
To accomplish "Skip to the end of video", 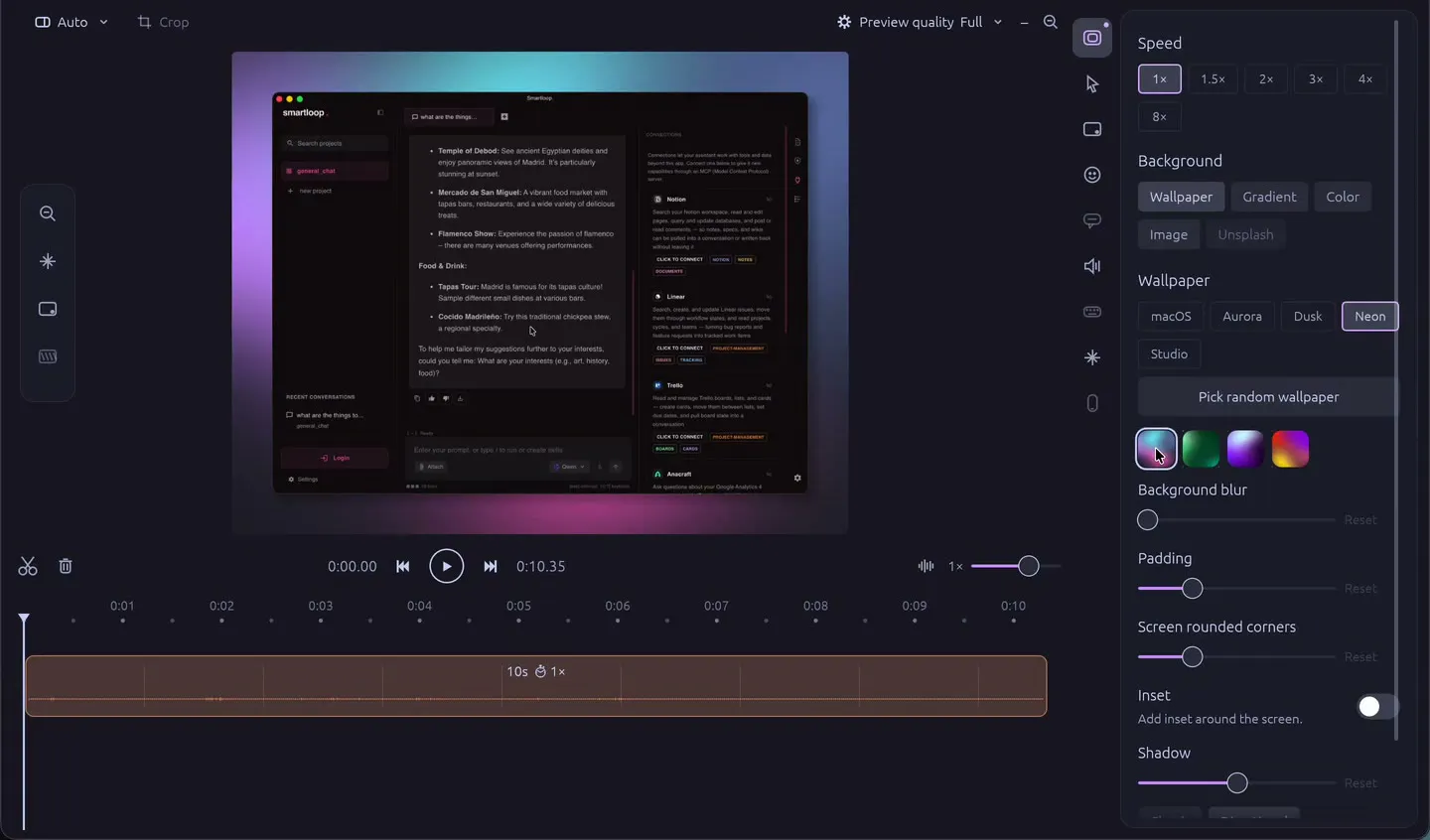I will pyautogui.click(x=491, y=566).
